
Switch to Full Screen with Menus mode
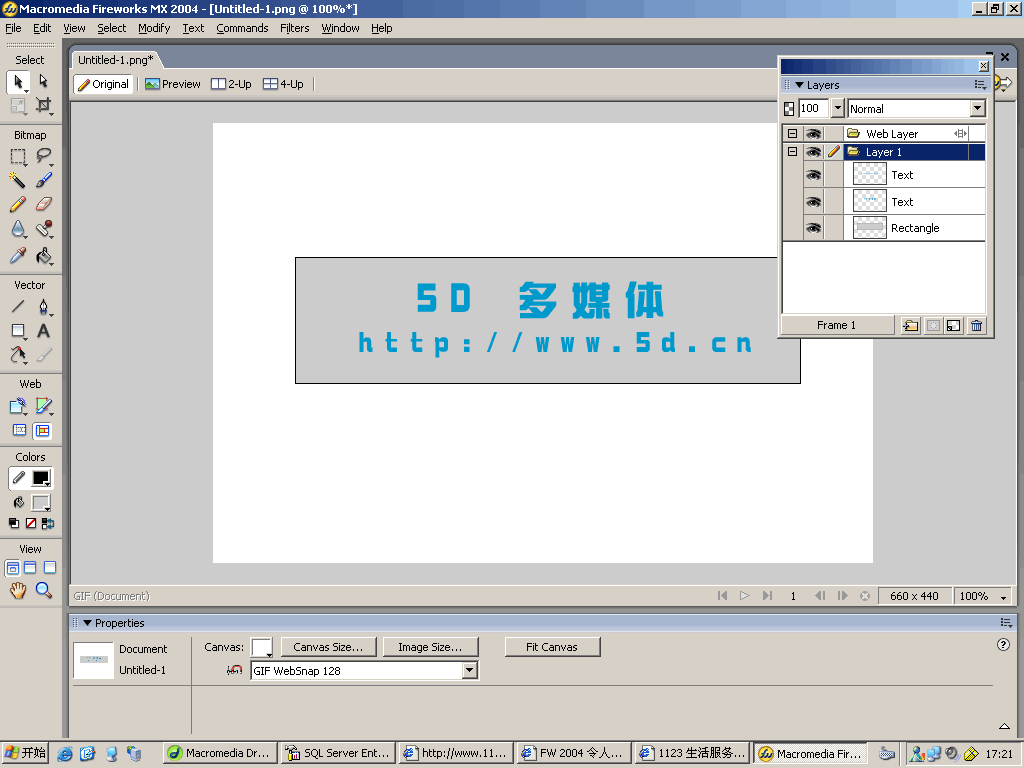tap(30, 568)
